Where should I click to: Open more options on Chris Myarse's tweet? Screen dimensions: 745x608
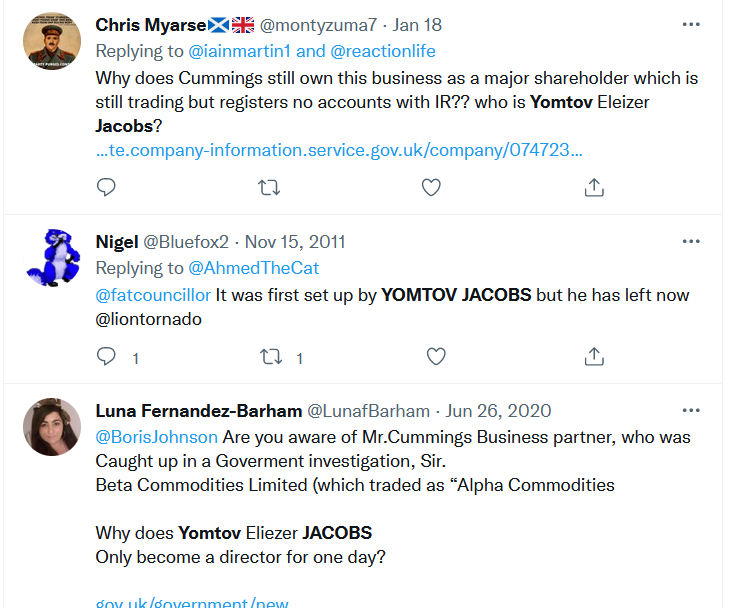click(x=691, y=24)
